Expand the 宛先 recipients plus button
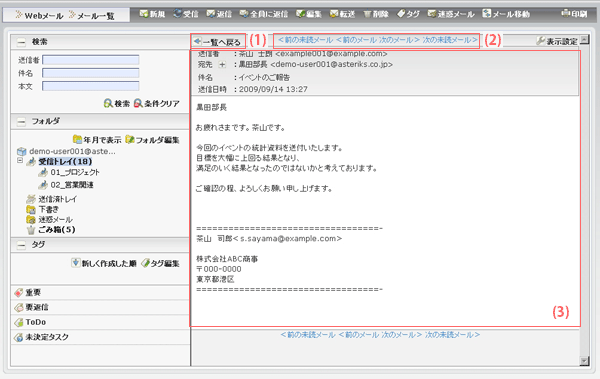 (x=222, y=65)
